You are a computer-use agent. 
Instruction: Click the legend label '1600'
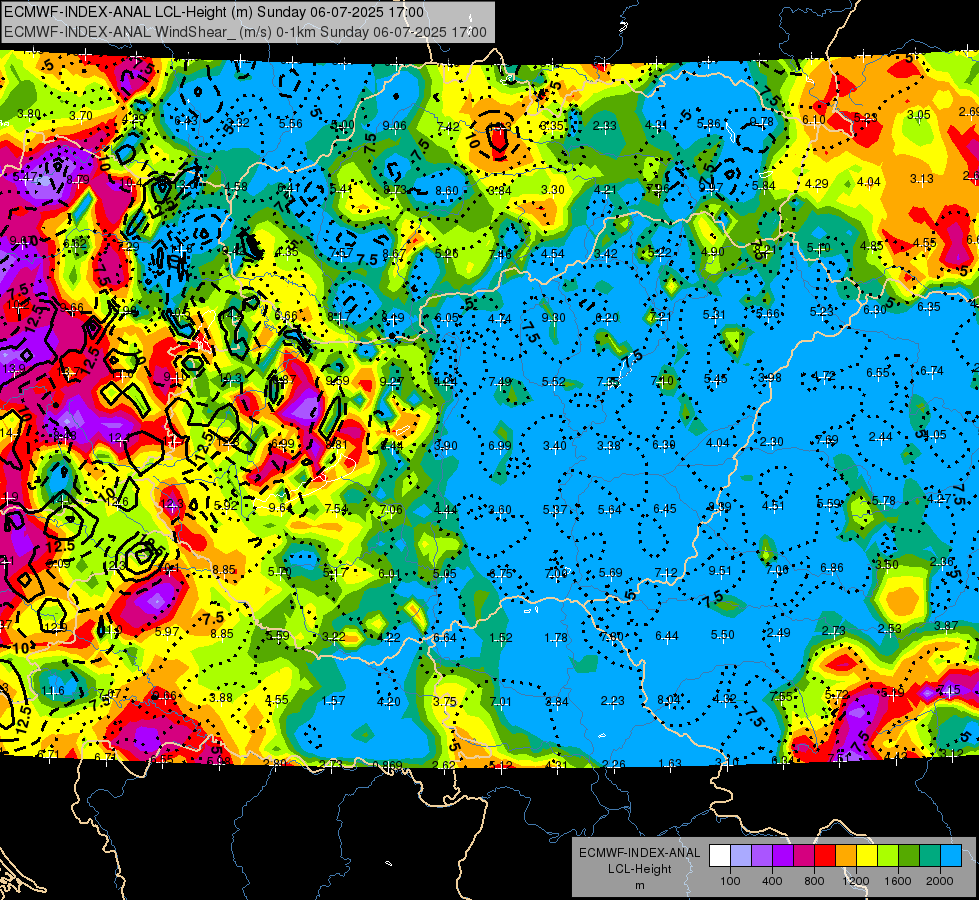[x=898, y=881]
